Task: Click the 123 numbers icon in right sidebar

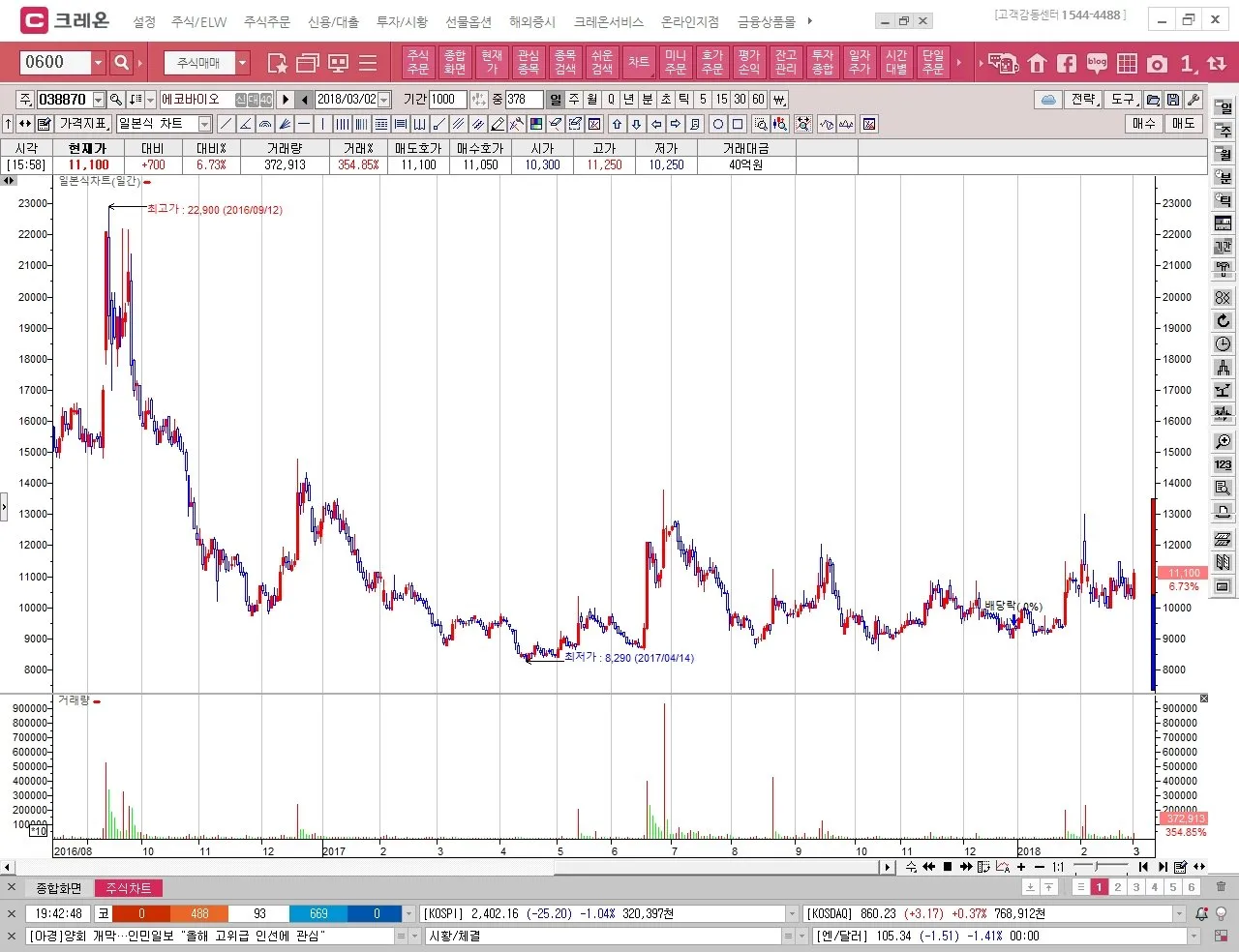Action: (x=1224, y=464)
